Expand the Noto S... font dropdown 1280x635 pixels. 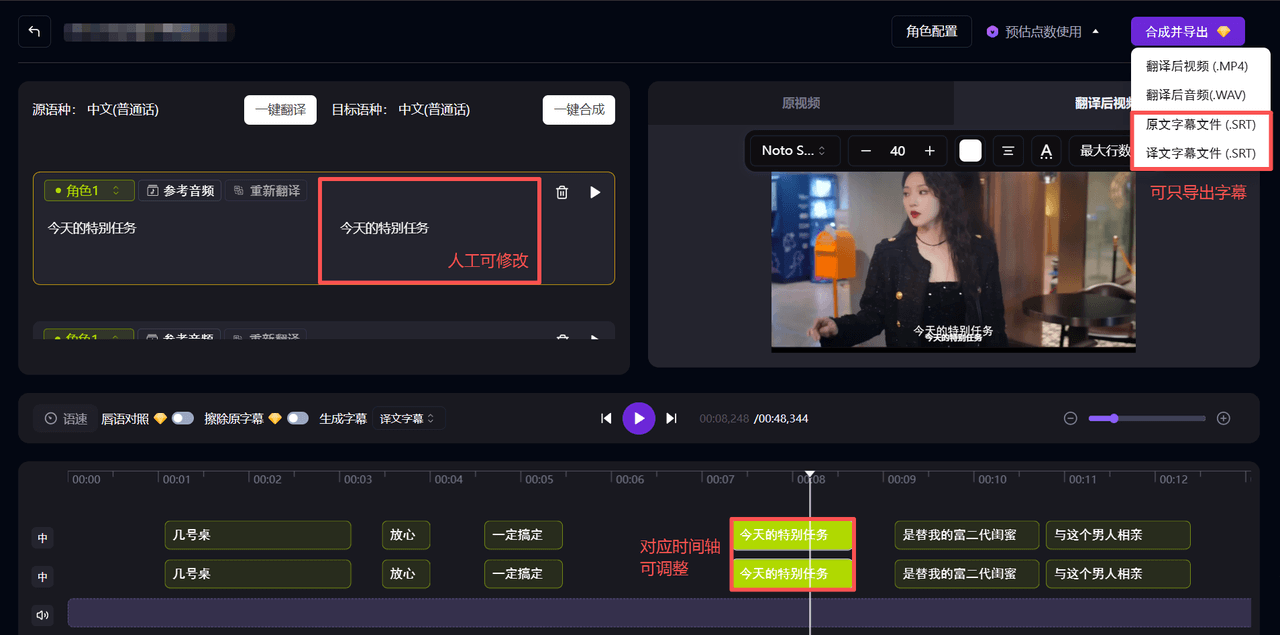(x=793, y=151)
